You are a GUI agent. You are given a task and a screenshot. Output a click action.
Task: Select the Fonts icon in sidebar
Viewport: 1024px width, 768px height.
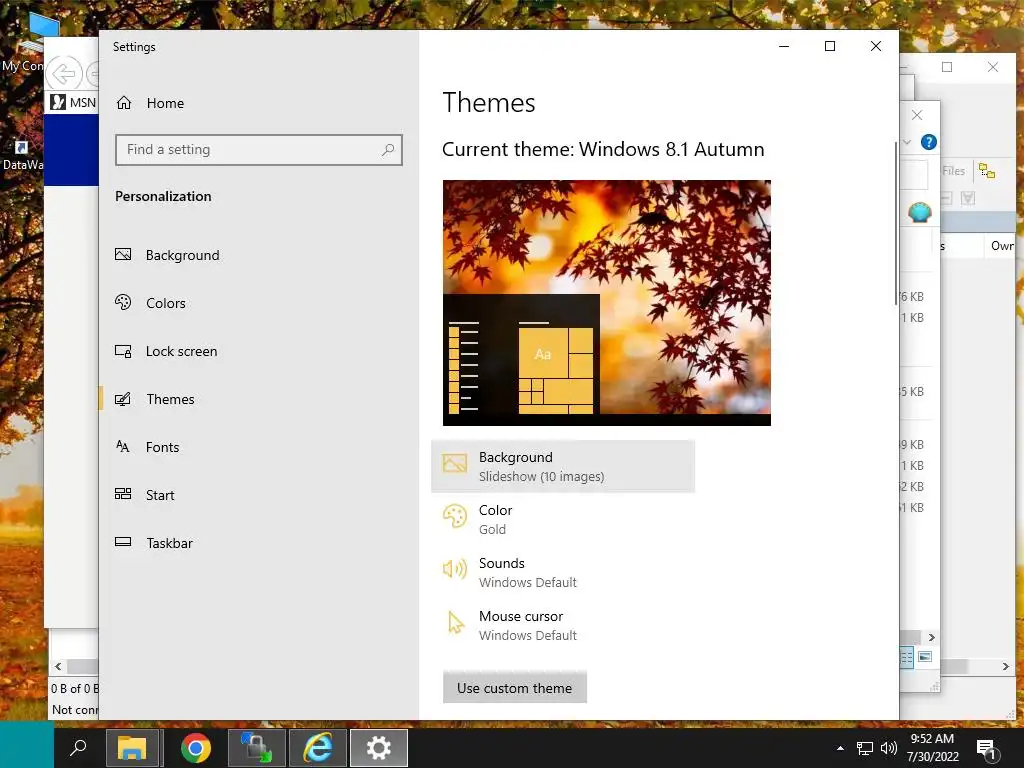coord(123,447)
